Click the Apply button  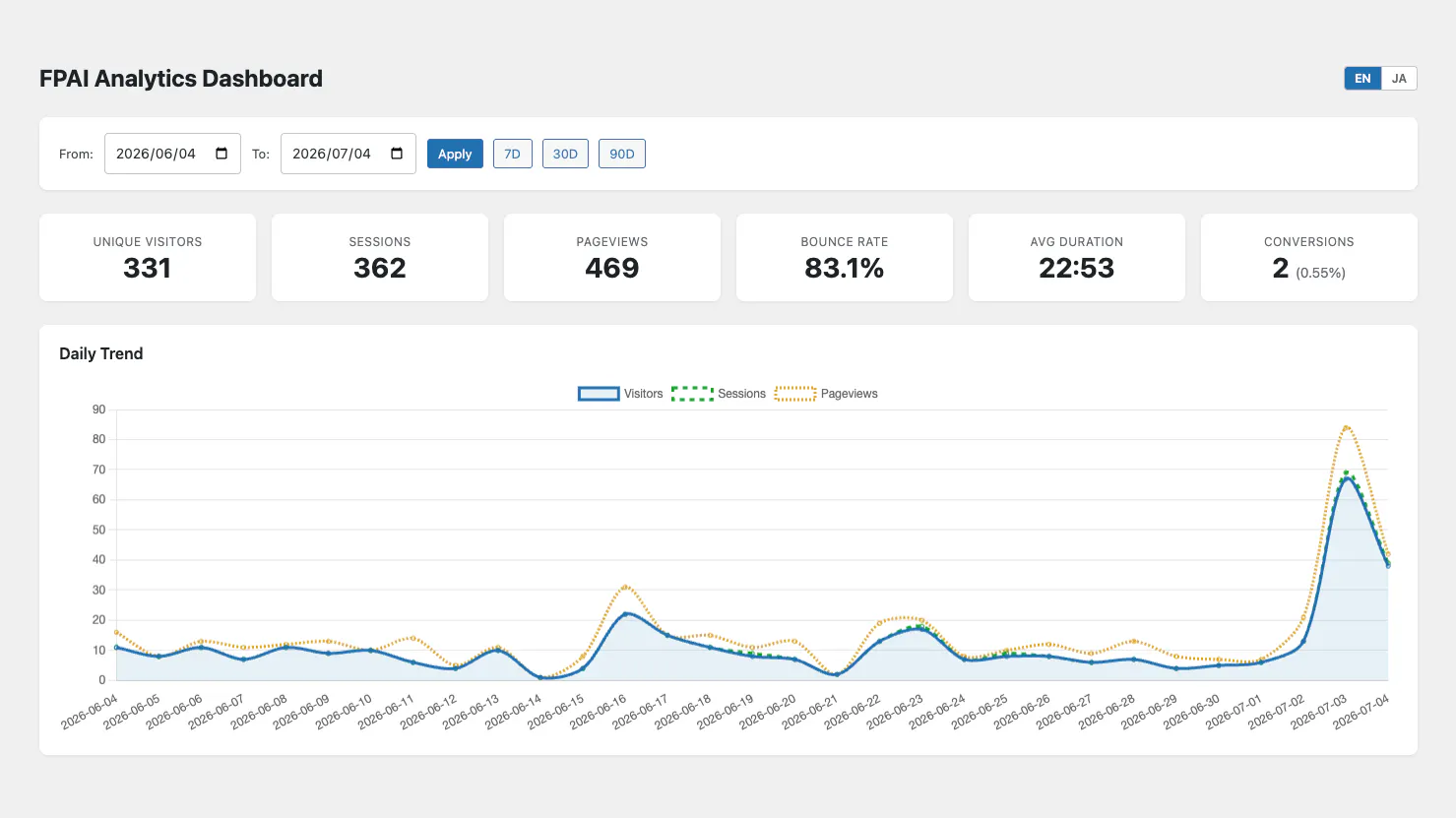455,154
